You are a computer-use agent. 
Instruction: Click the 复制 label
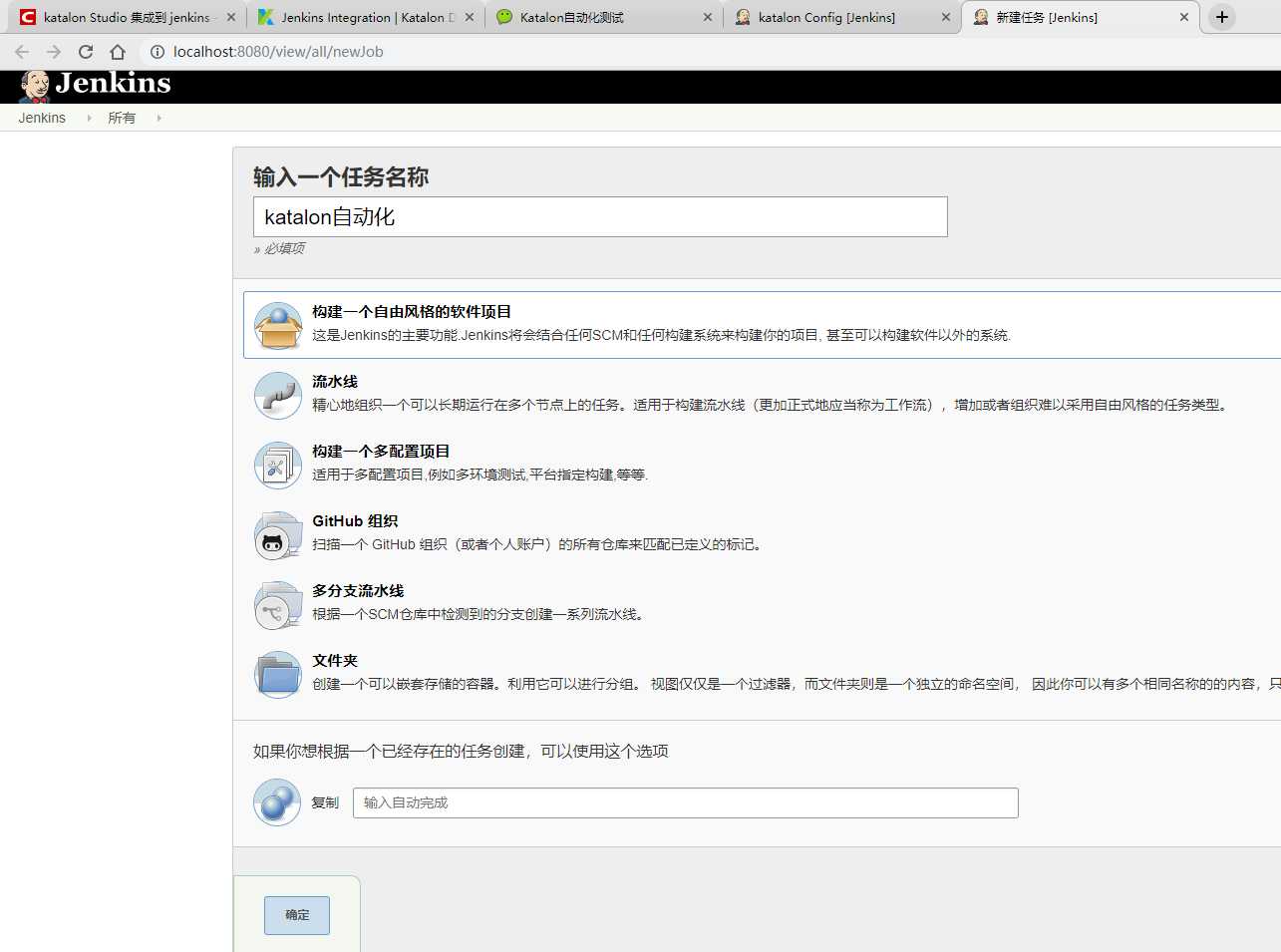click(x=325, y=802)
